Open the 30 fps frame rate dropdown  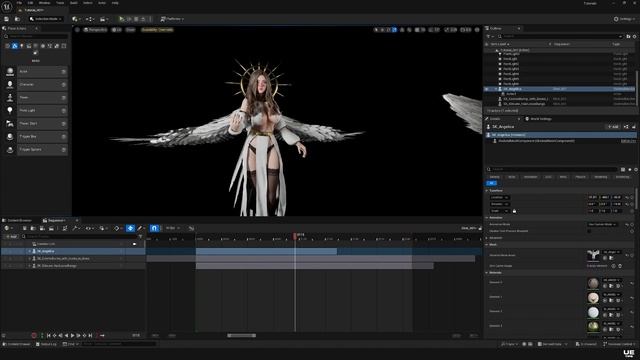point(173,228)
